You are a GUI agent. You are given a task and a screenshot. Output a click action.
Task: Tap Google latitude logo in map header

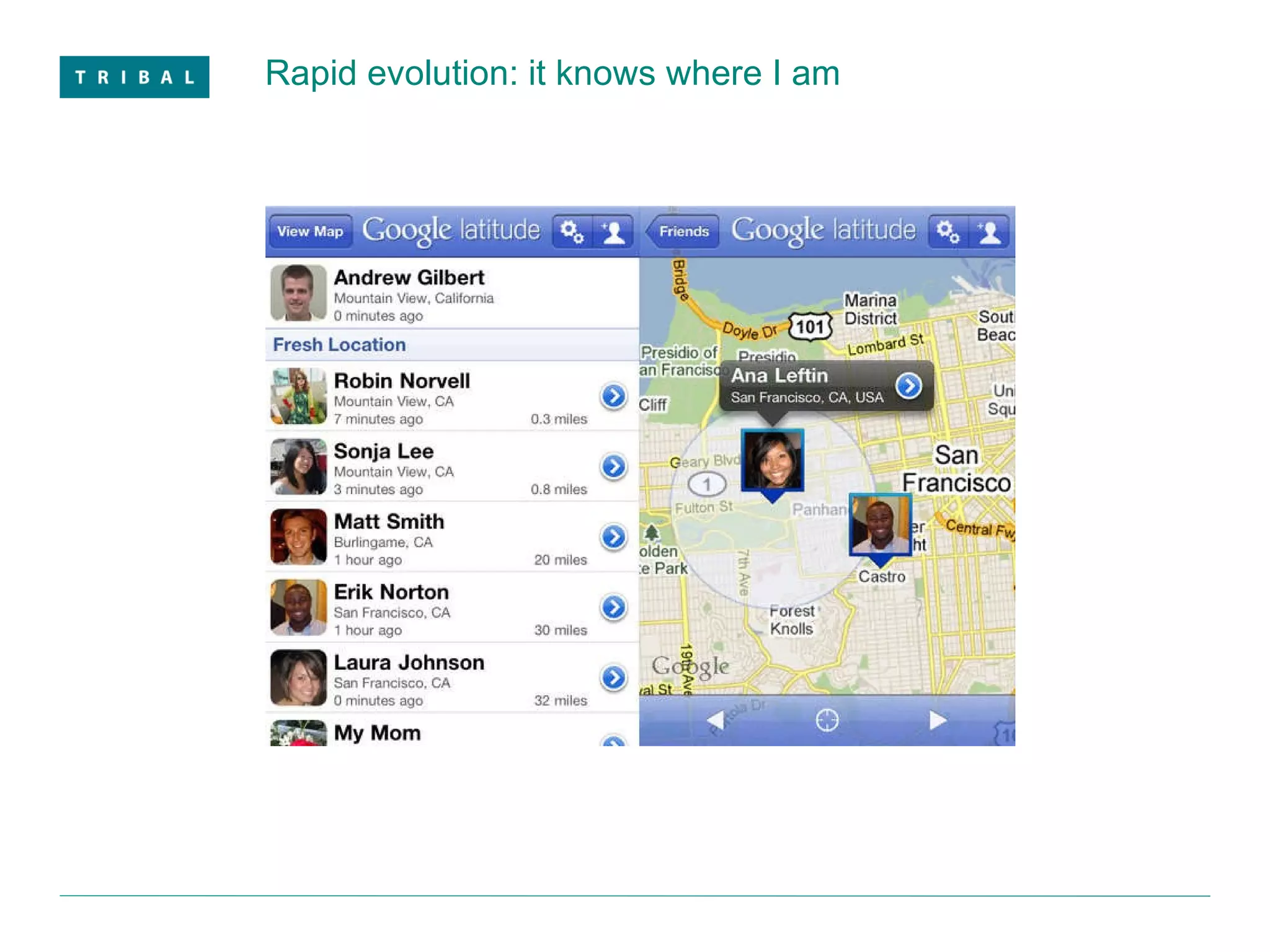[x=824, y=231]
